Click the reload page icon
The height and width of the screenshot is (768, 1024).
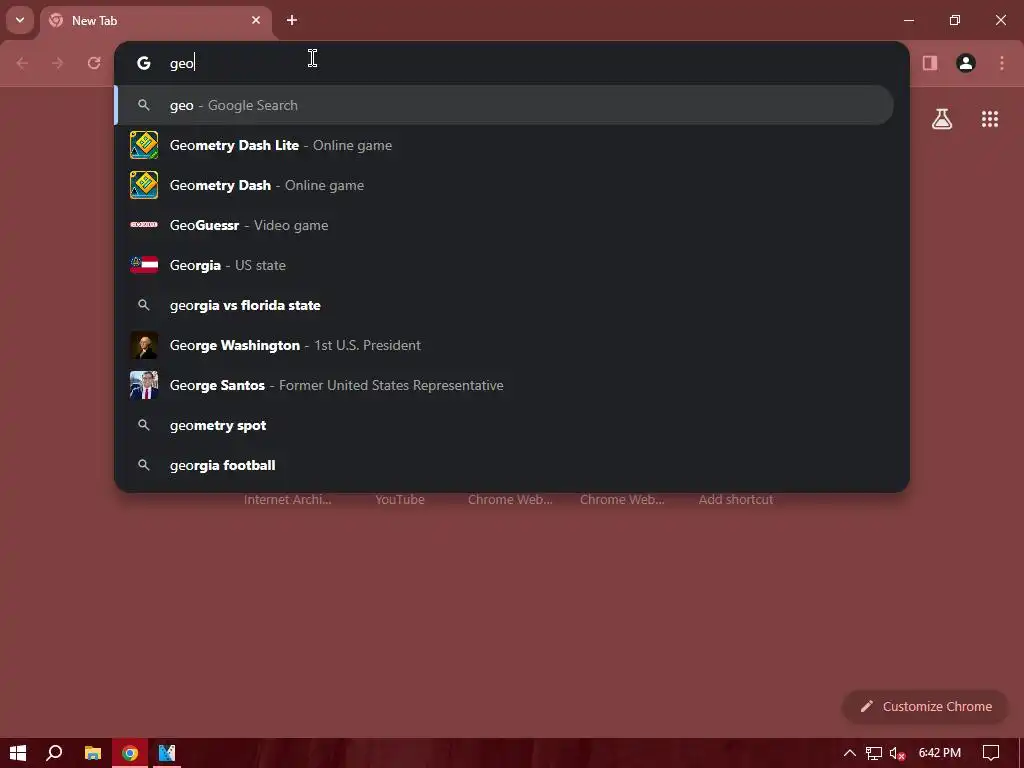[94, 63]
